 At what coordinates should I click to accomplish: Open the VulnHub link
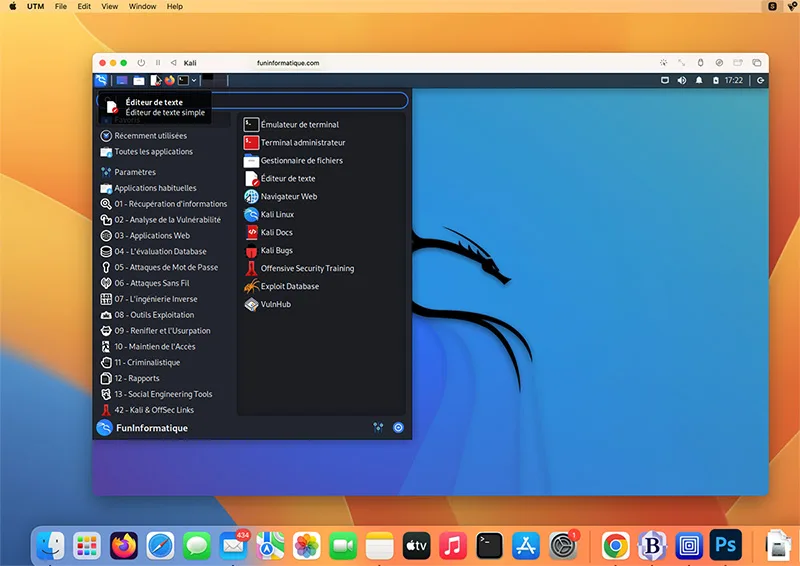point(321,304)
